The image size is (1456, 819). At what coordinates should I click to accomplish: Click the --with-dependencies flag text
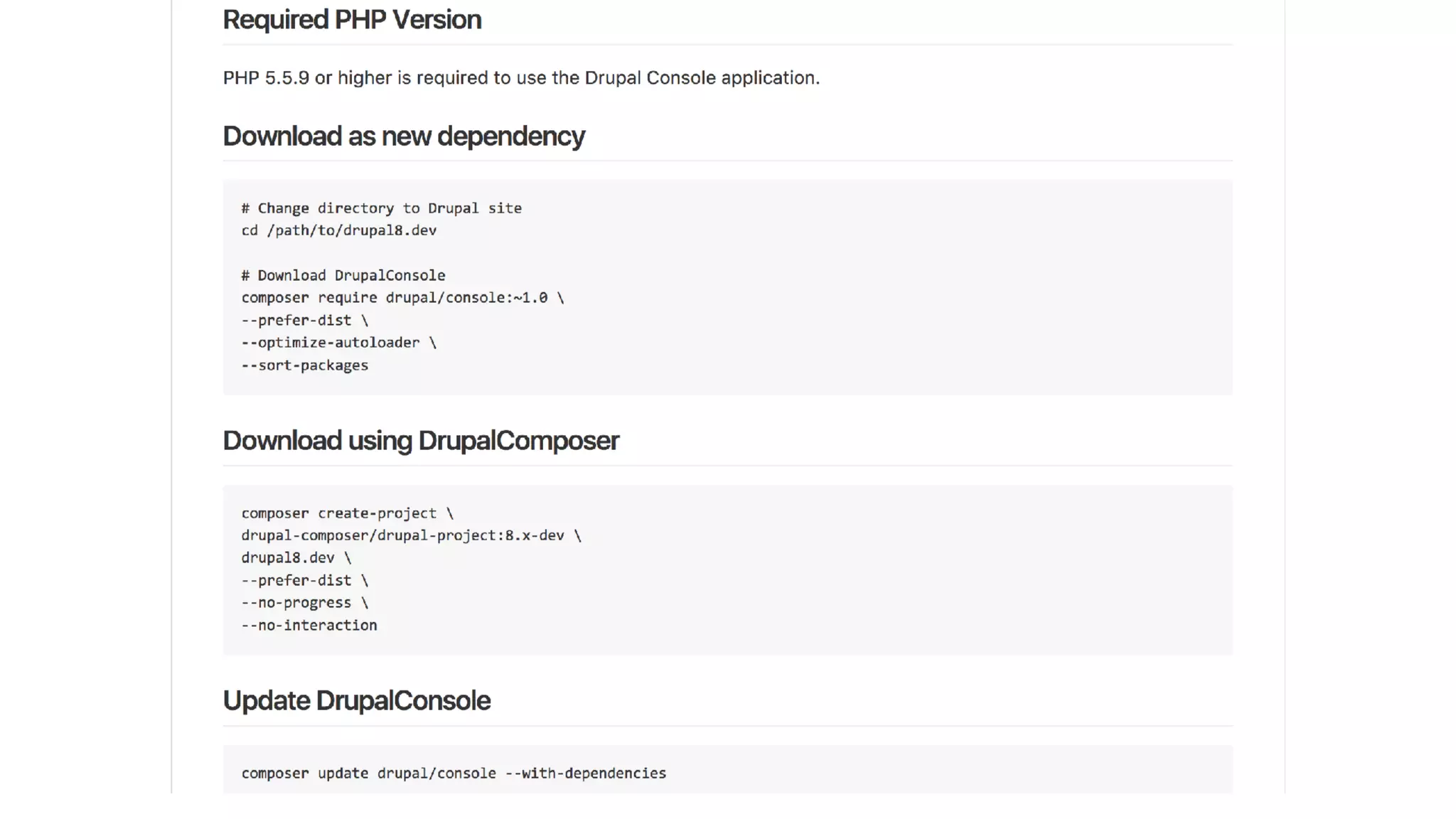point(585,773)
